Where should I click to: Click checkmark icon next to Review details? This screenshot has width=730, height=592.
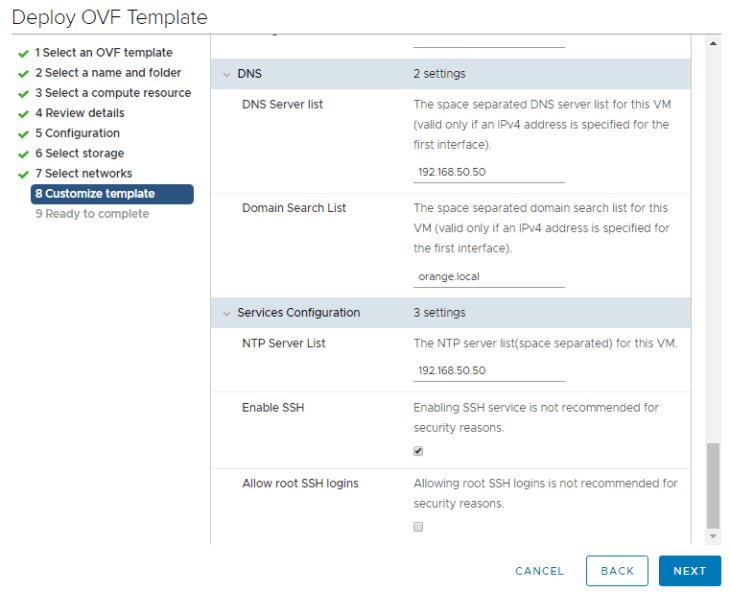coord(23,114)
